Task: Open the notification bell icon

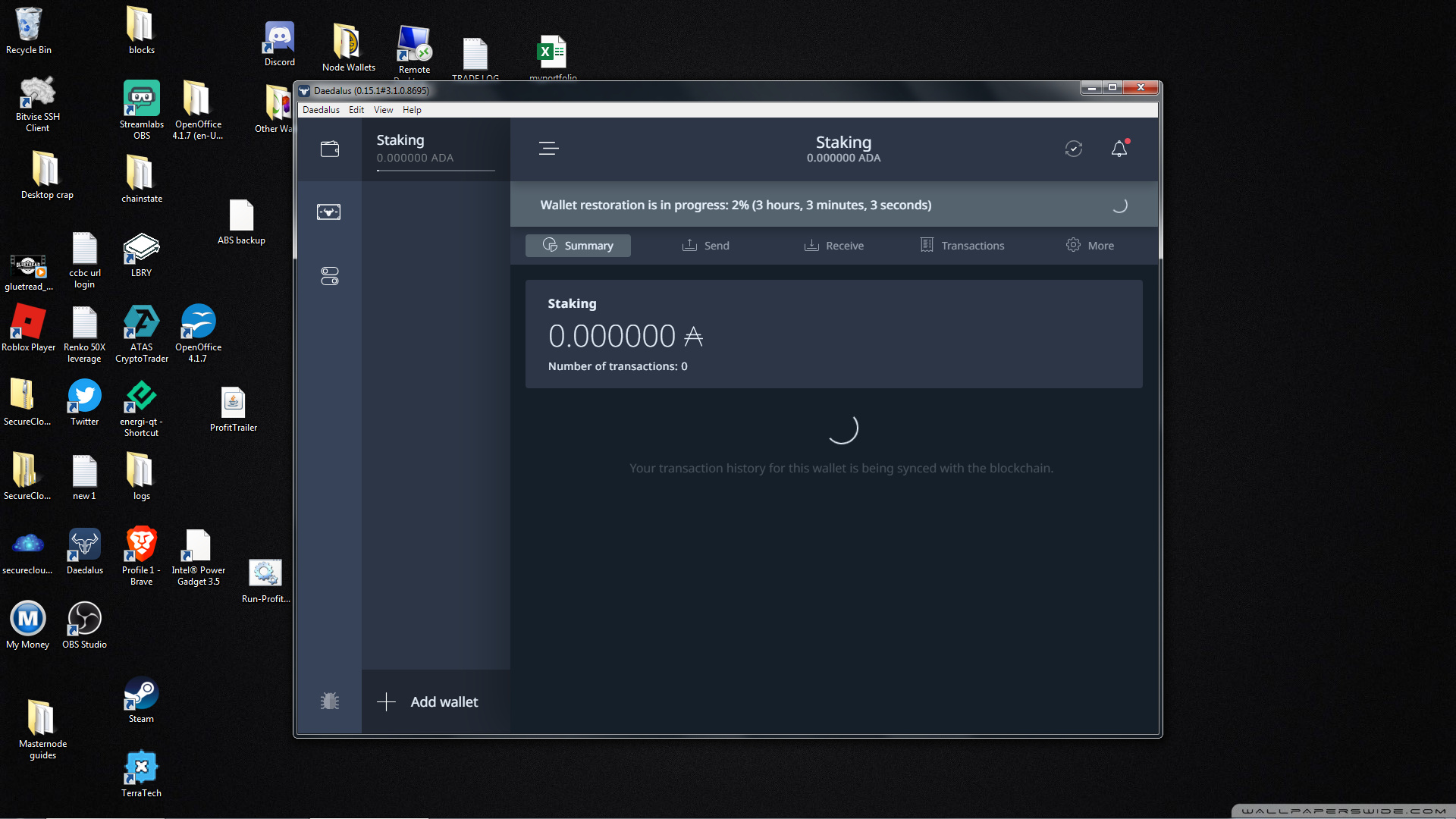Action: pos(1119,149)
